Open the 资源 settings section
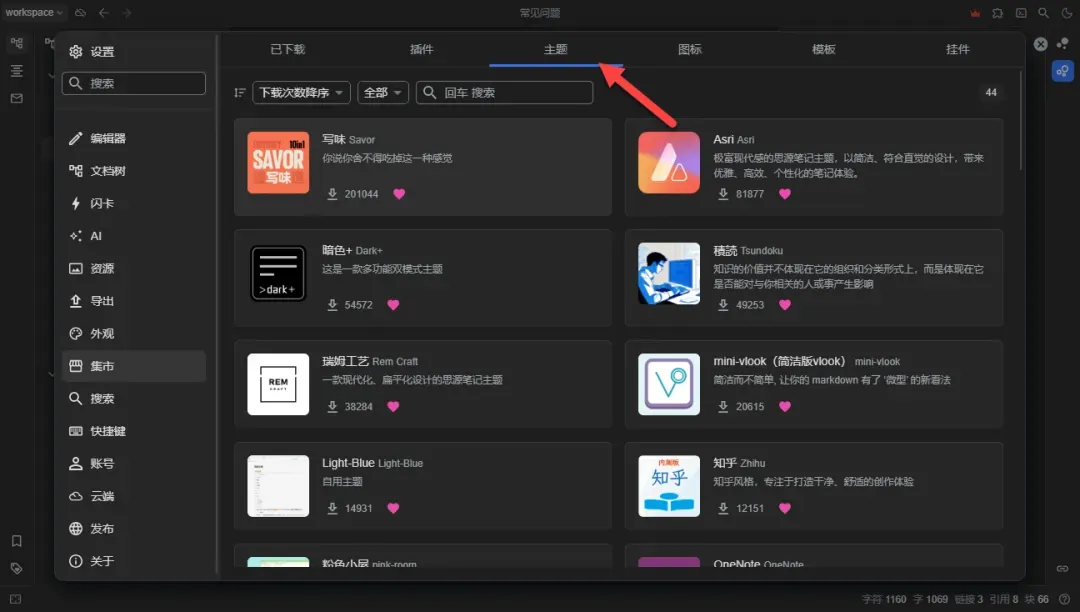 (134, 268)
